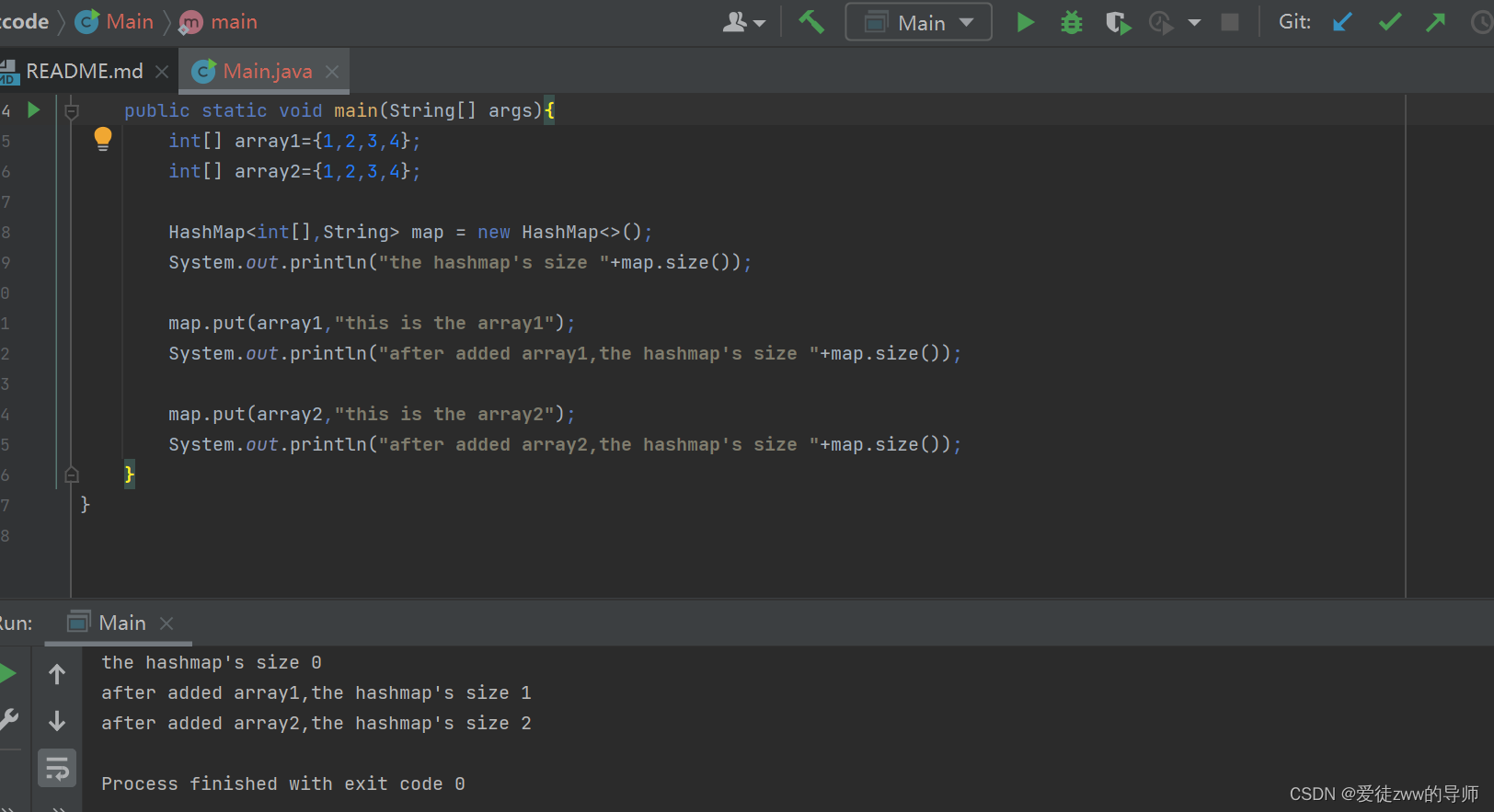Place cursor on 'int[] array1' declaration

coord(294,141)
